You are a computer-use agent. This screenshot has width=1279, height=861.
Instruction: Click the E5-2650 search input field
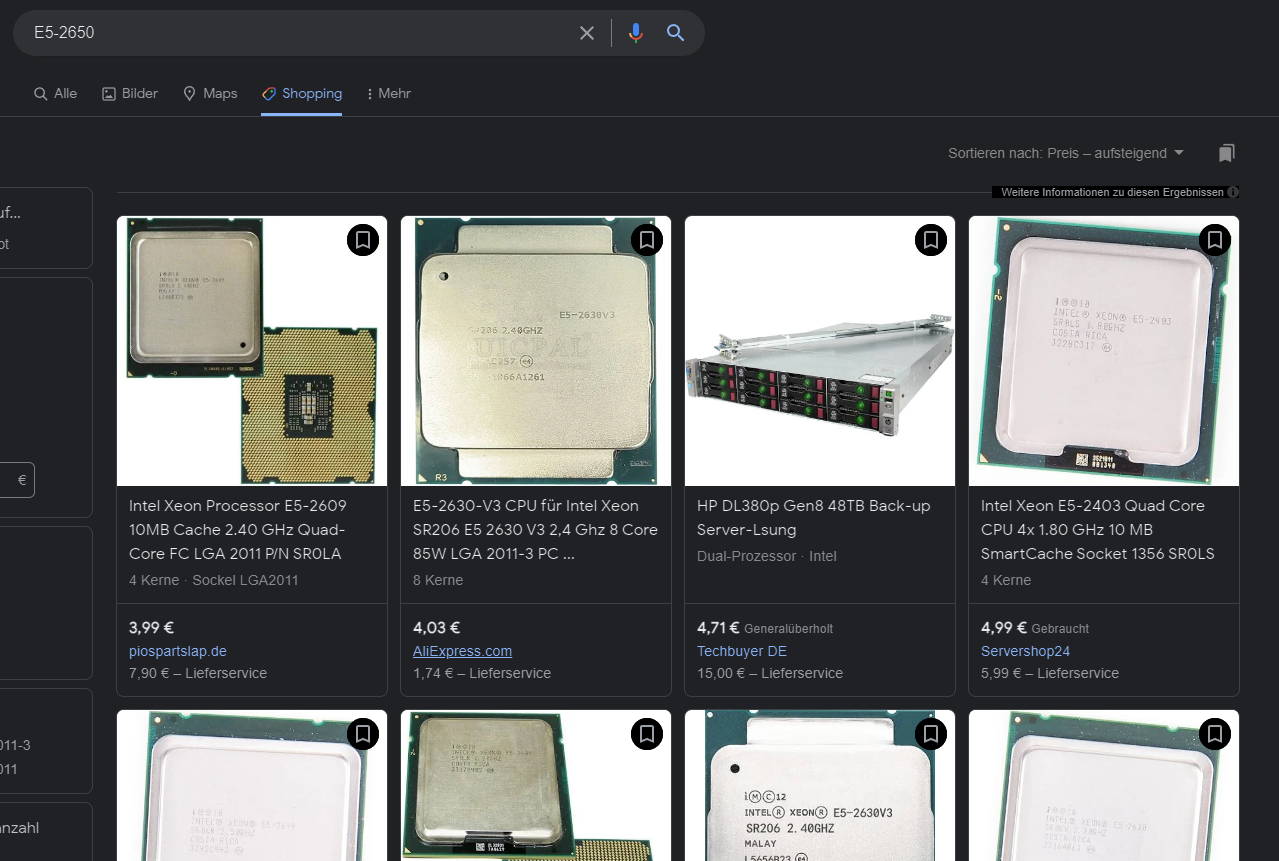(x=300, y=33)
